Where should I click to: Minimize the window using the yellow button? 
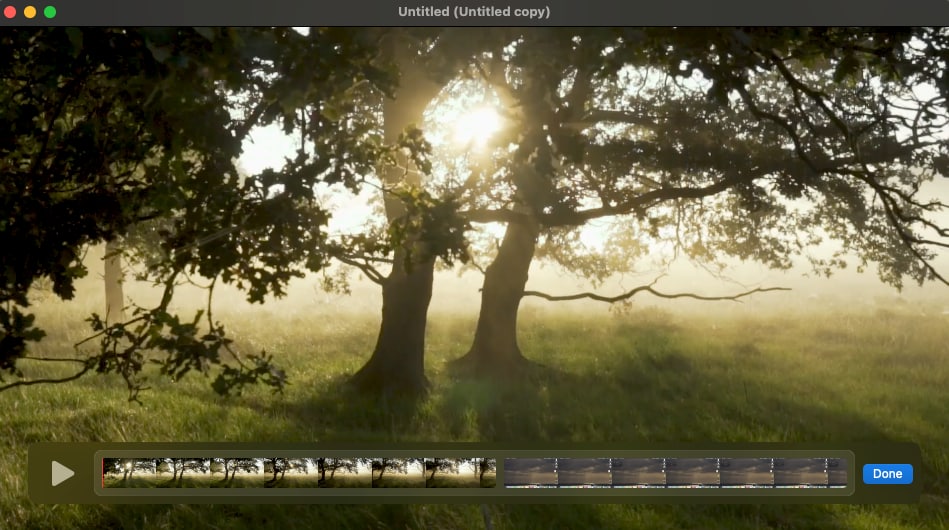coord(30,12)
